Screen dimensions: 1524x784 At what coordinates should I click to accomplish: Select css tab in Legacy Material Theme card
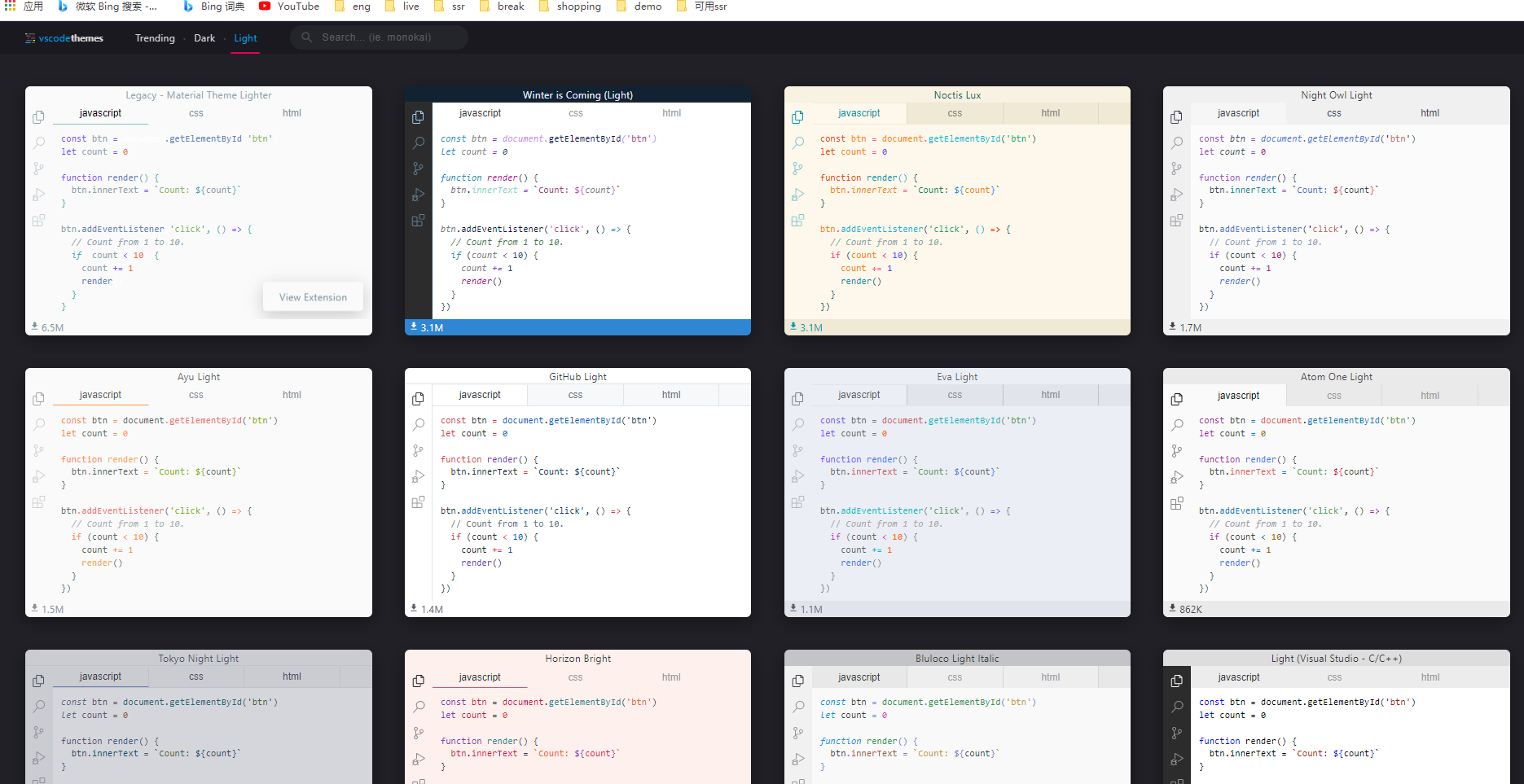tap(196, 113)
